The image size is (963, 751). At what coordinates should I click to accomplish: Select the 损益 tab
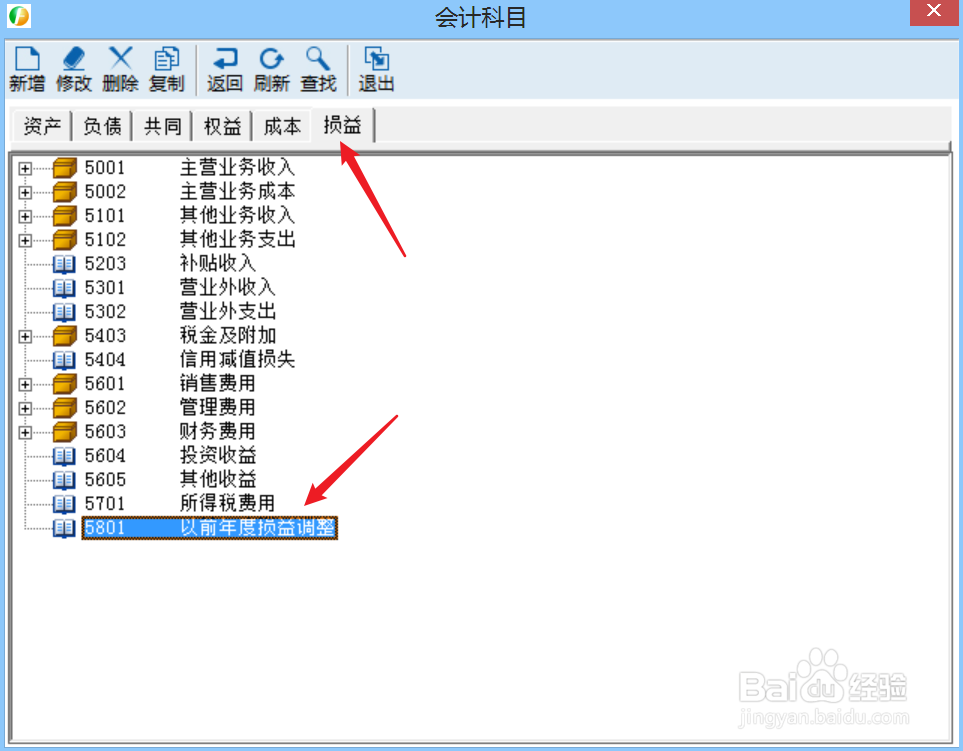click(x=343, y=125)
